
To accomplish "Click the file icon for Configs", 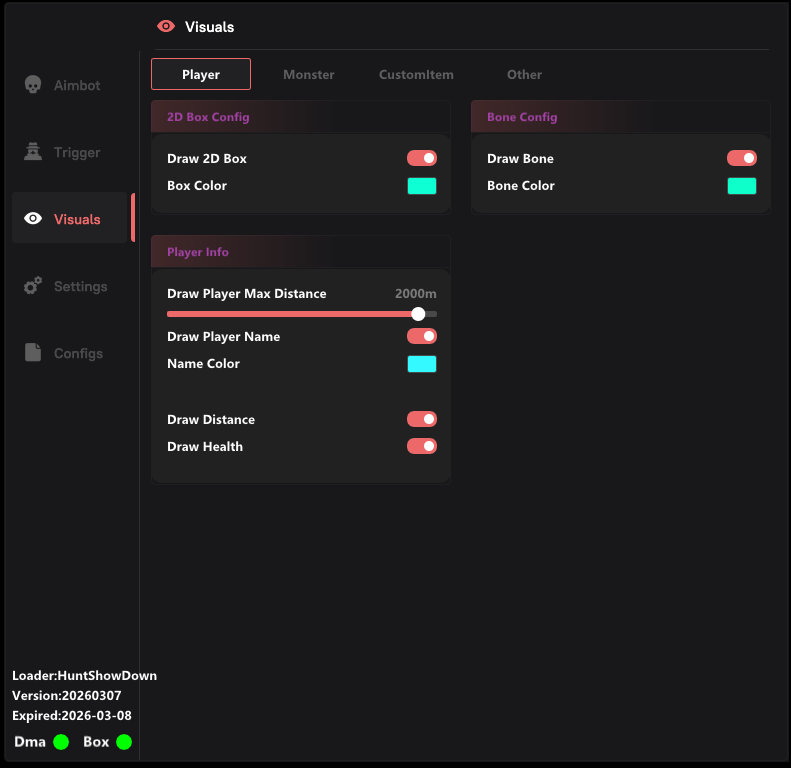I will coord(33,353).
